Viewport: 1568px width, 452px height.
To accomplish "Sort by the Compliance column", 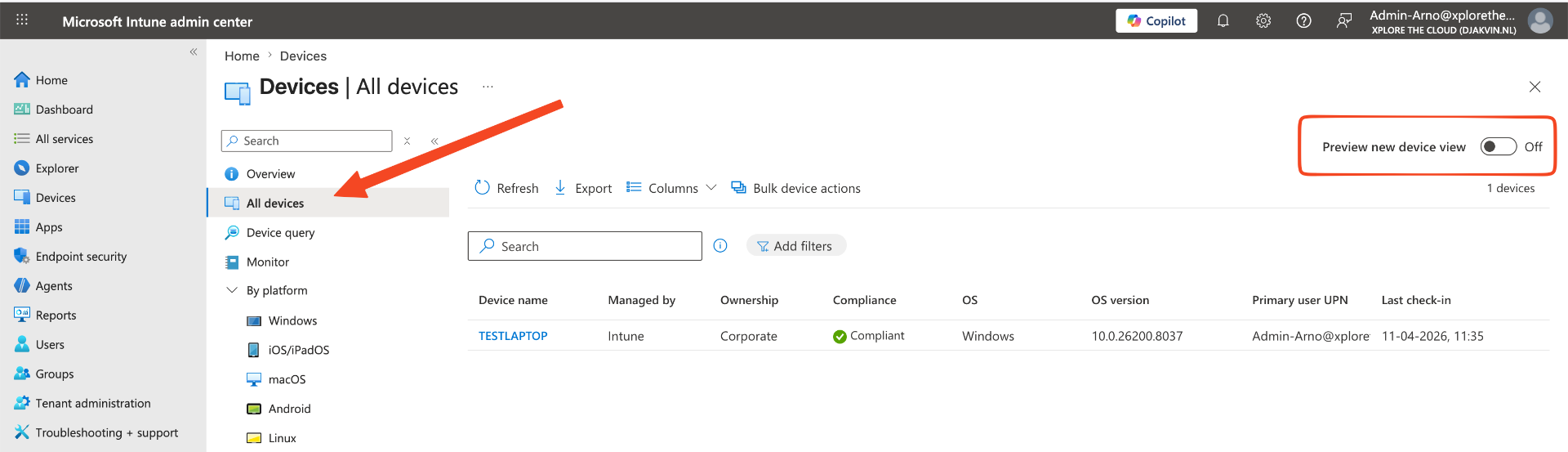I will [864, 300].
